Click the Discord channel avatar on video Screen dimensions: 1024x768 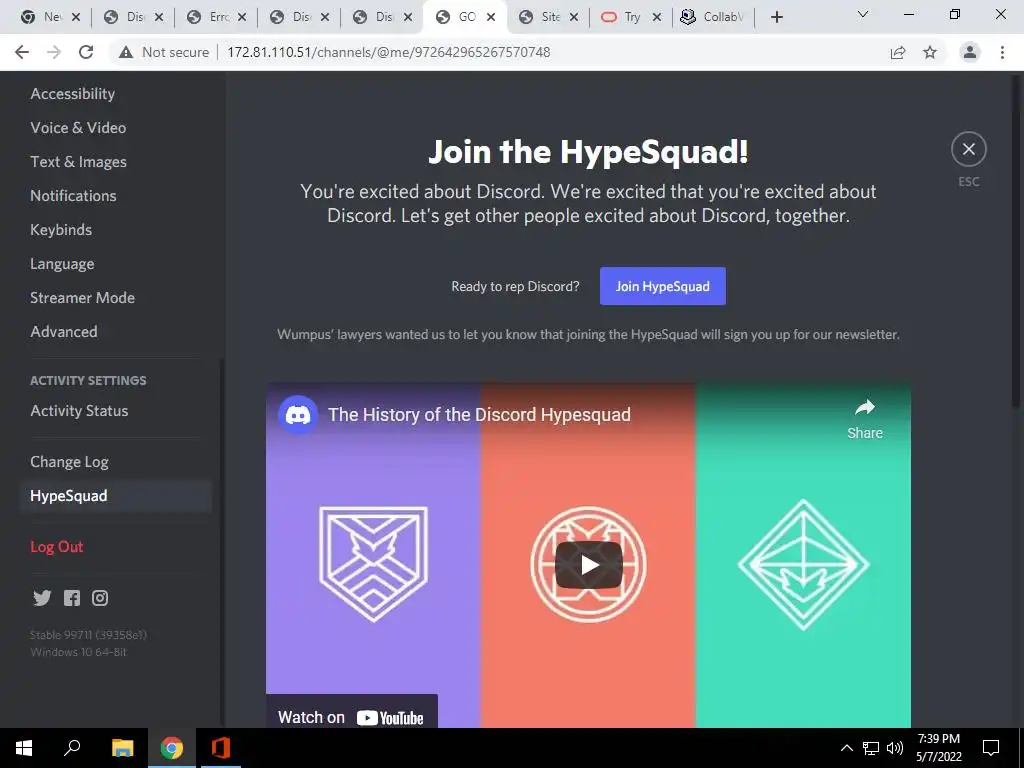pyautogui.click(x=298, y=415)
